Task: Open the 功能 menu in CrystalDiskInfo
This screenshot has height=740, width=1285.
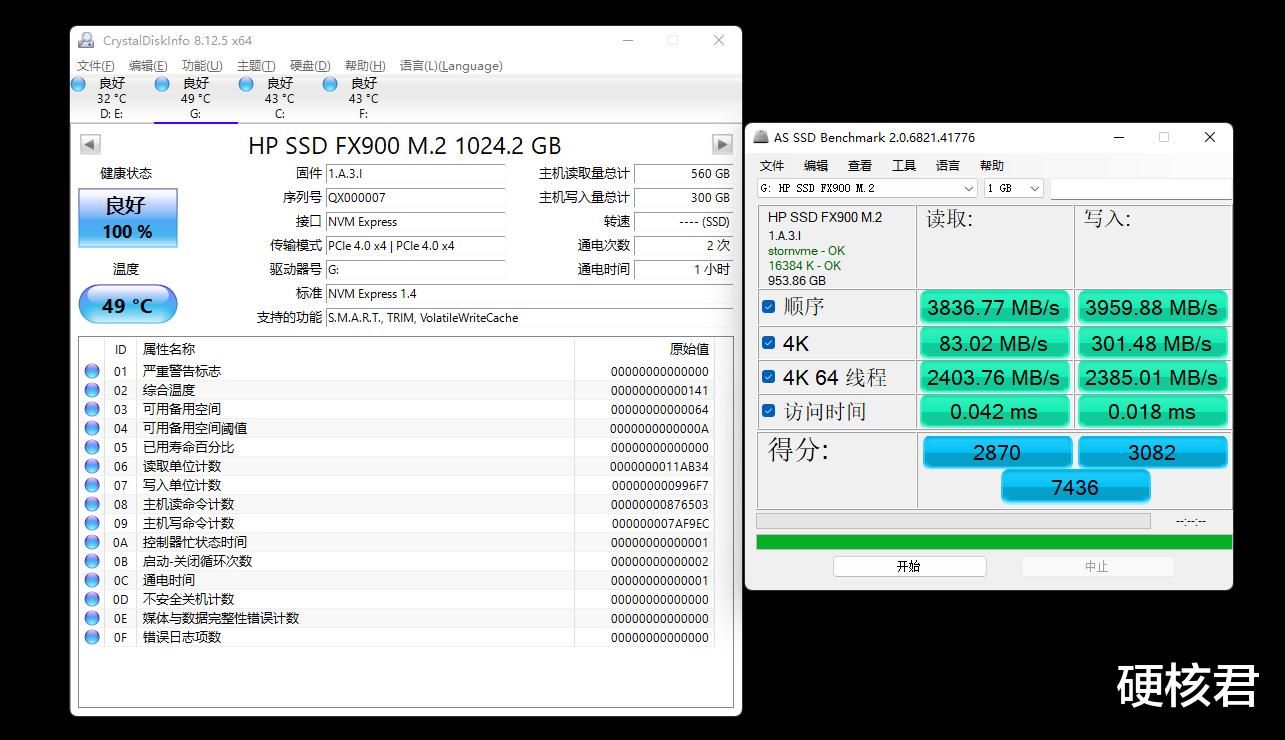Action: [x=203, y=65]
